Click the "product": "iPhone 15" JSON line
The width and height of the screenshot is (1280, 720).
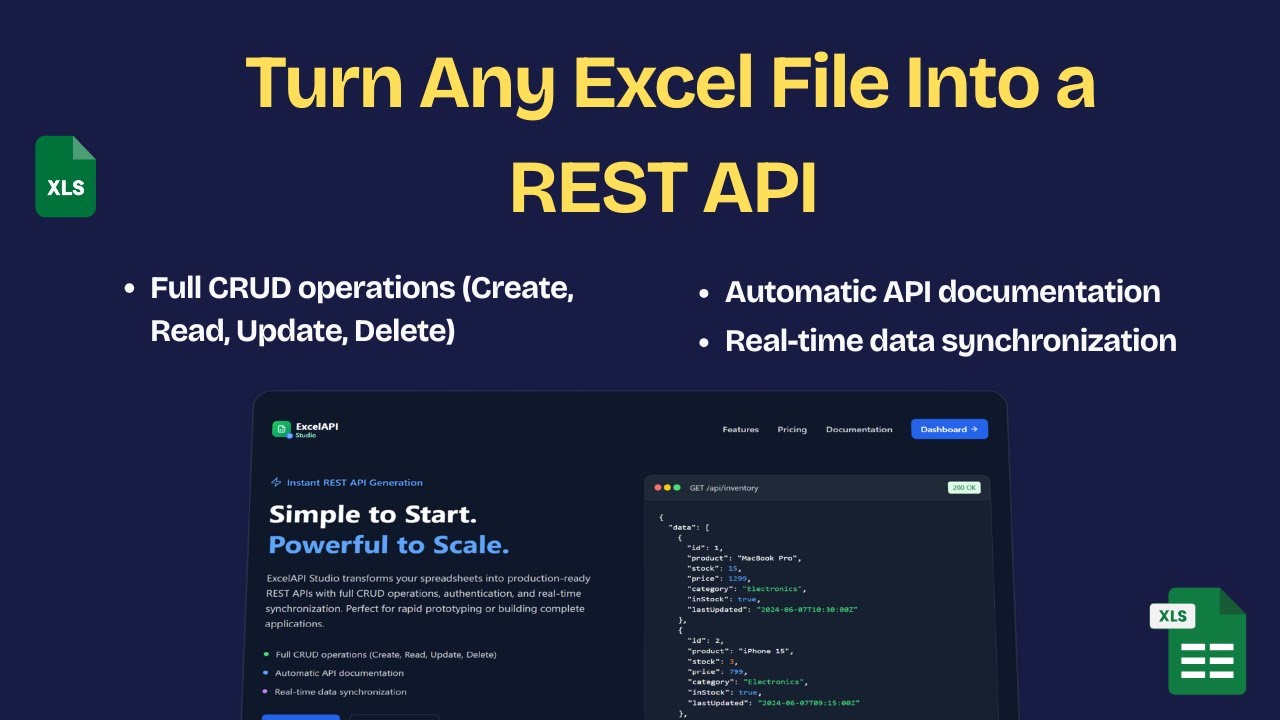coord(739,651)
